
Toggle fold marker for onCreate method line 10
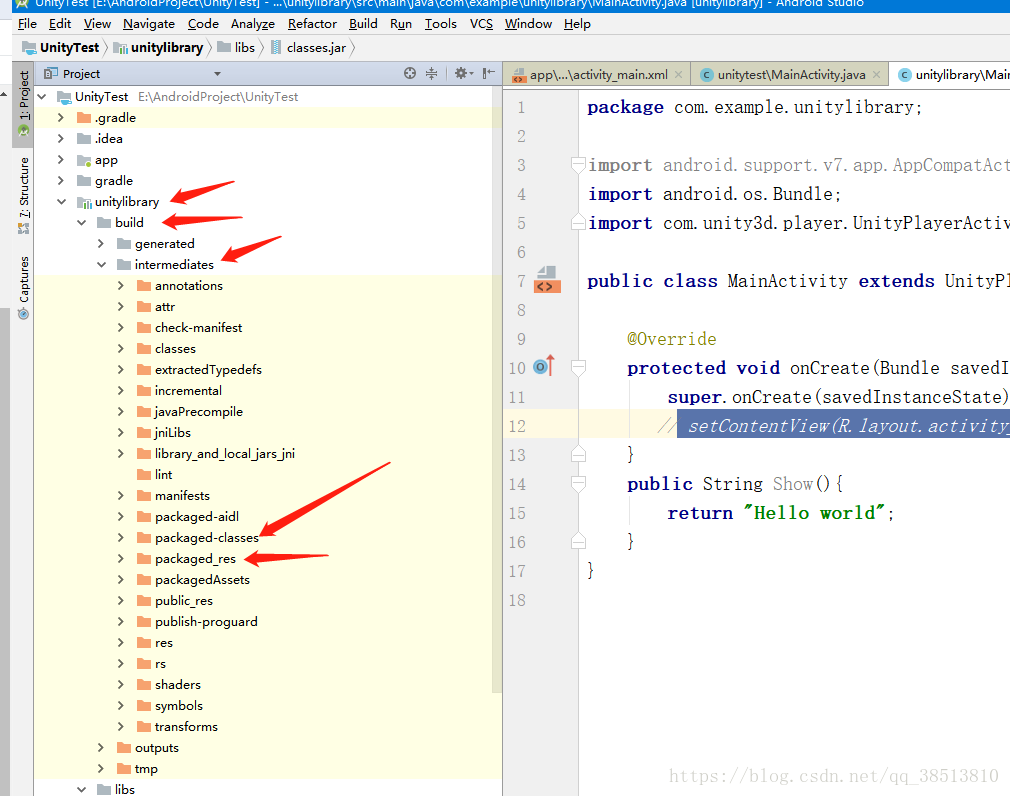(578, 368)
